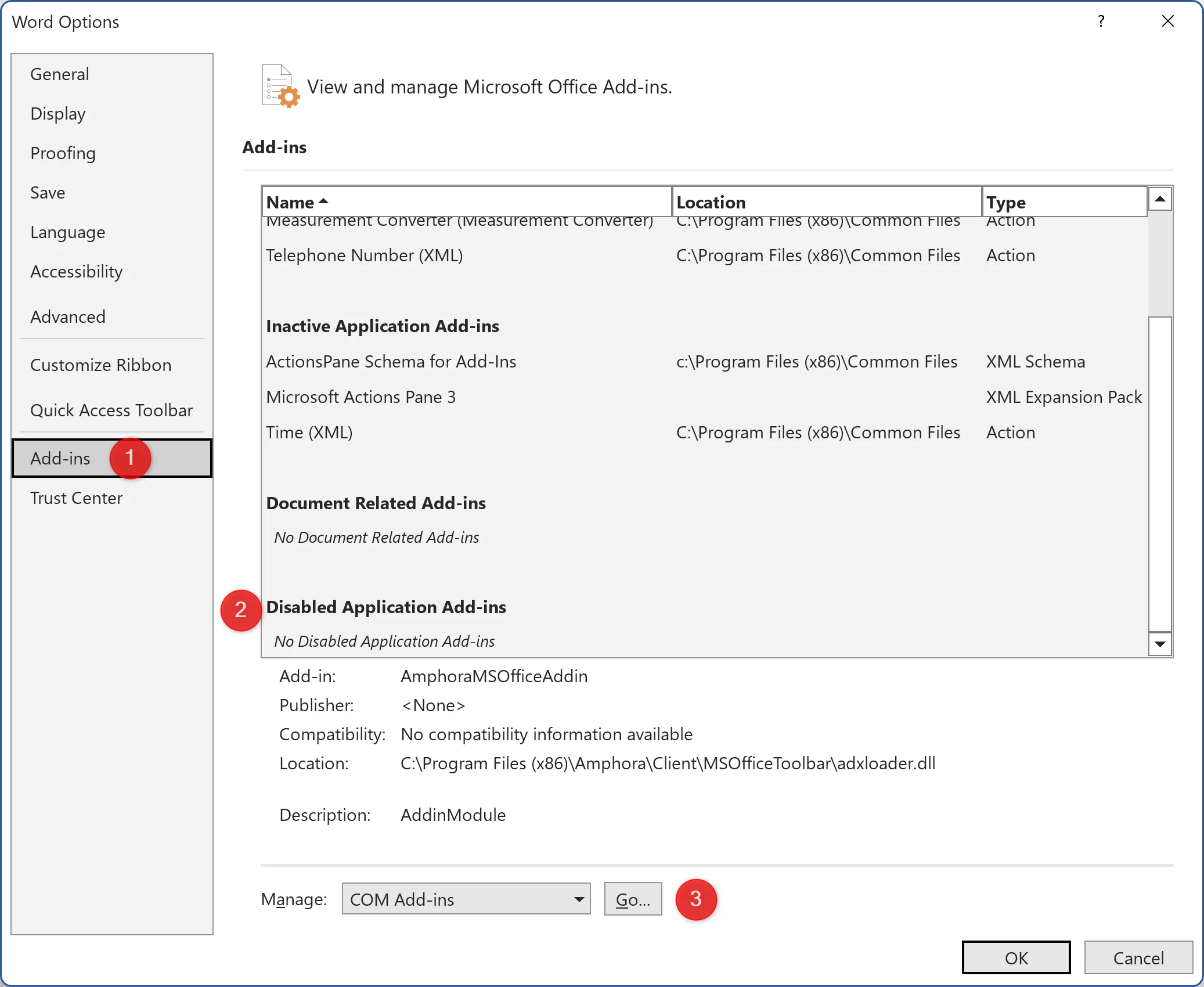The height and width of the screenshot is (987, 1204).
Task: Open Accessibility options
Action: coord(111,272)
